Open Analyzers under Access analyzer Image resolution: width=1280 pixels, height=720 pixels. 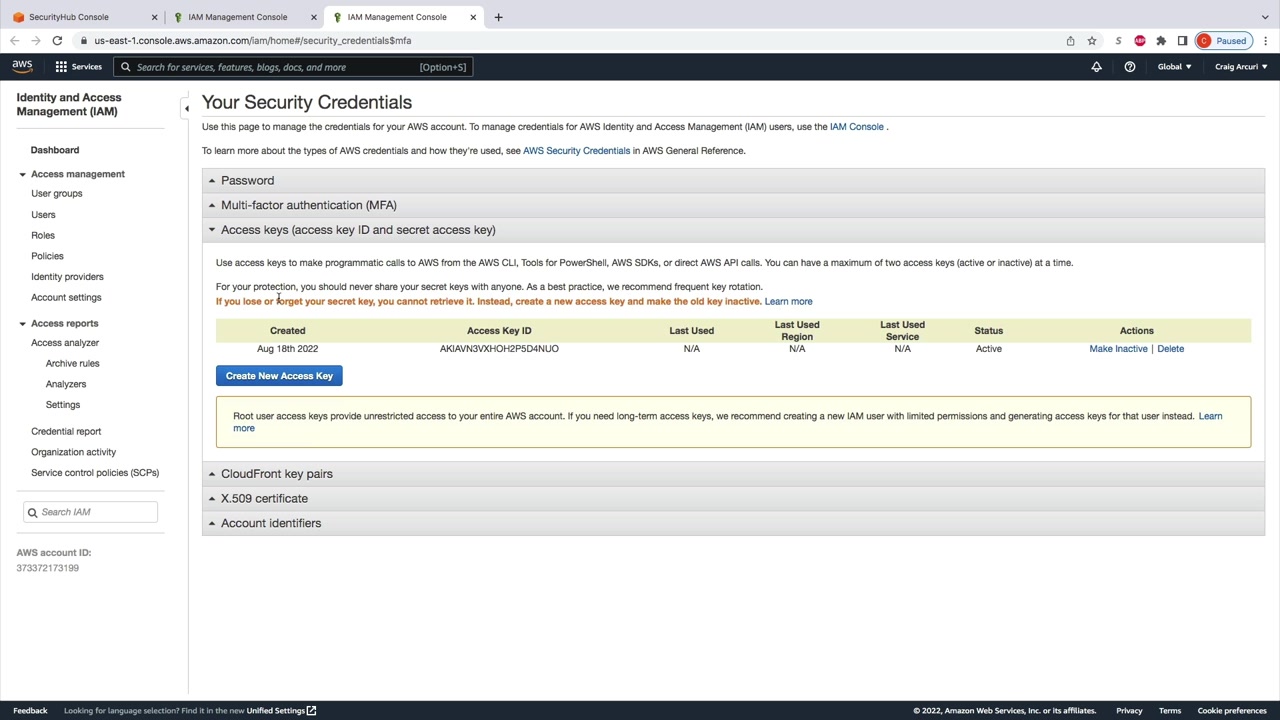tap(66, 384)
